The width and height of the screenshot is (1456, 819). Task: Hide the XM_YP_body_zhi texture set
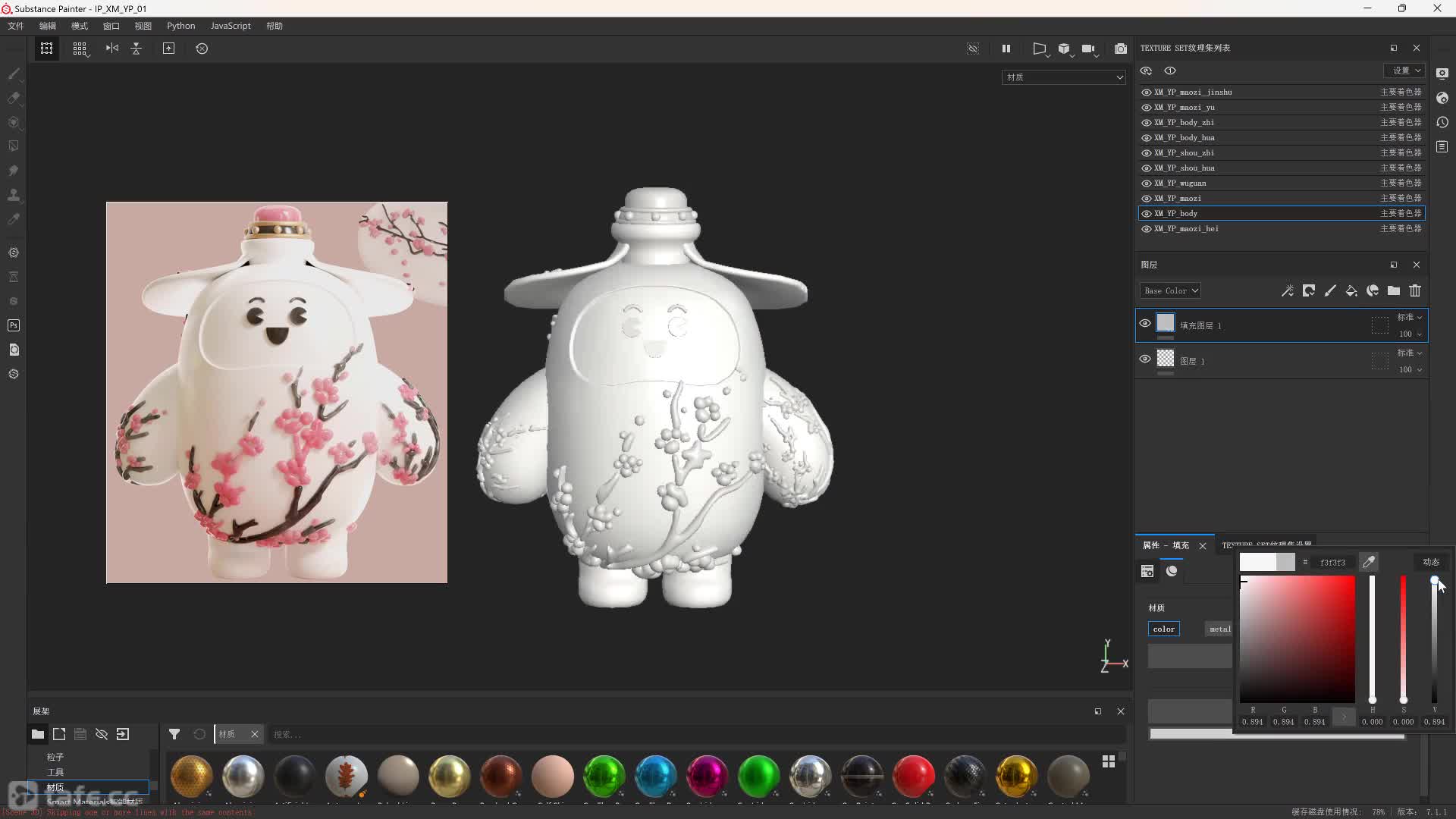(x=1146, y=123)
